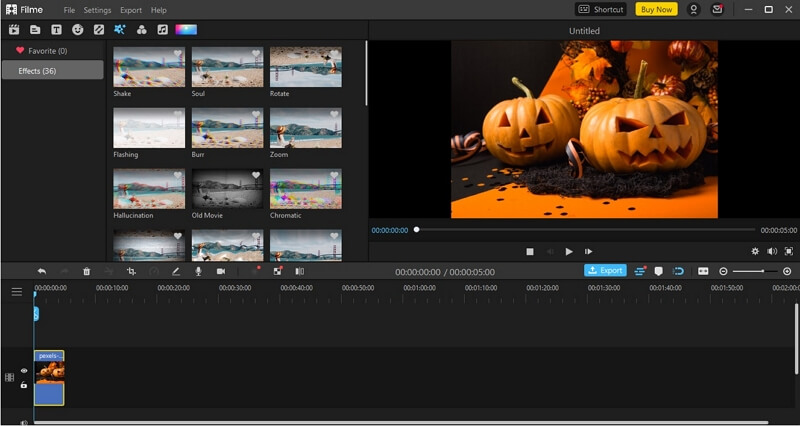Click the checkerboard mosaic icon

[x=278, y=271]
